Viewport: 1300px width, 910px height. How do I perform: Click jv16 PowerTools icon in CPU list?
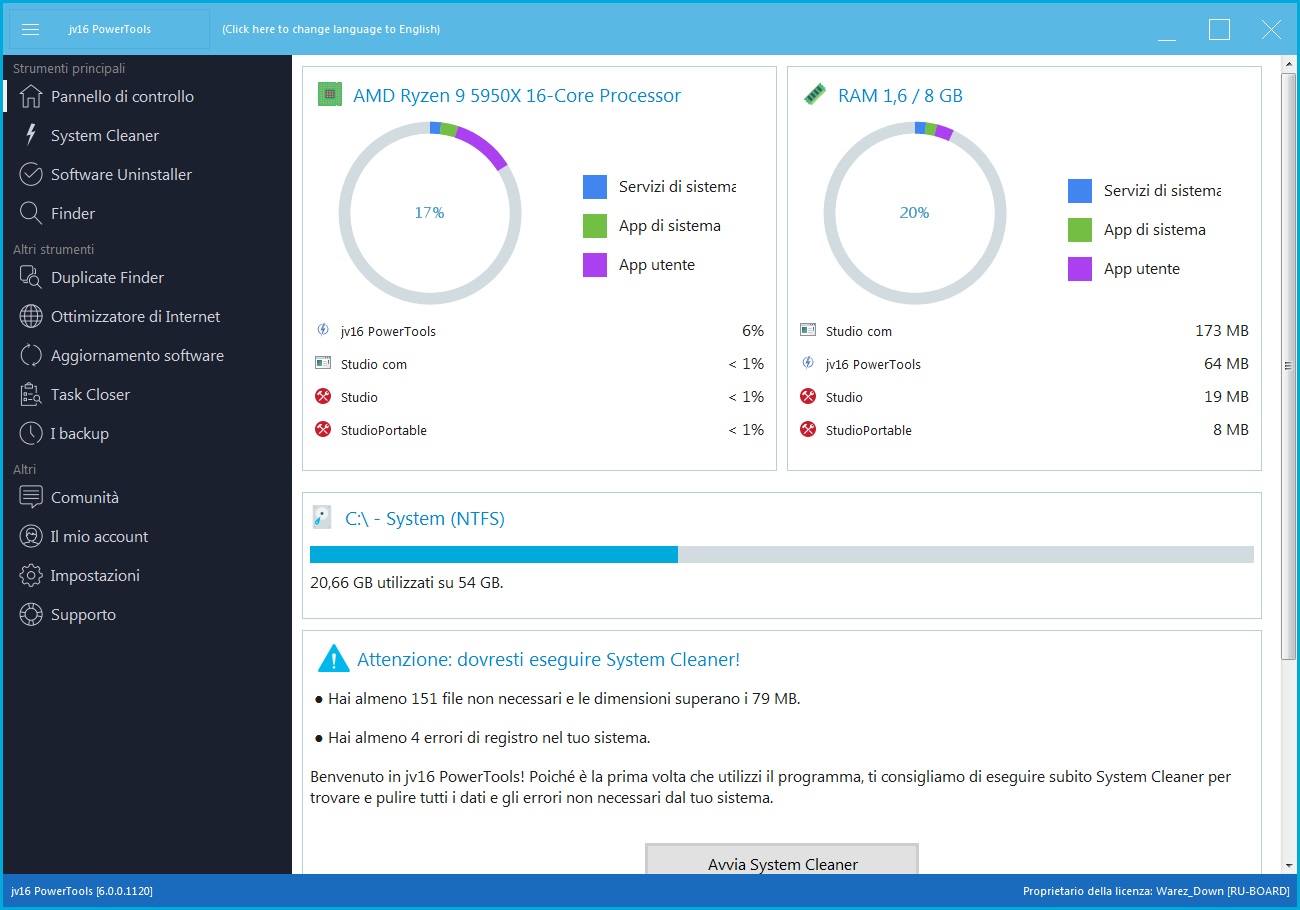tap(323, 329)
